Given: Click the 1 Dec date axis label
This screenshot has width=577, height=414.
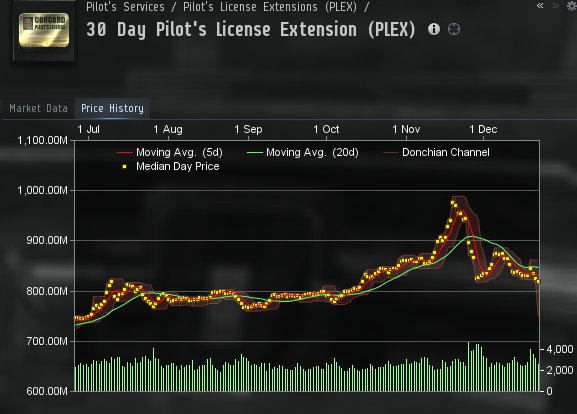Looking at the screenshot, I should point(483,129).
